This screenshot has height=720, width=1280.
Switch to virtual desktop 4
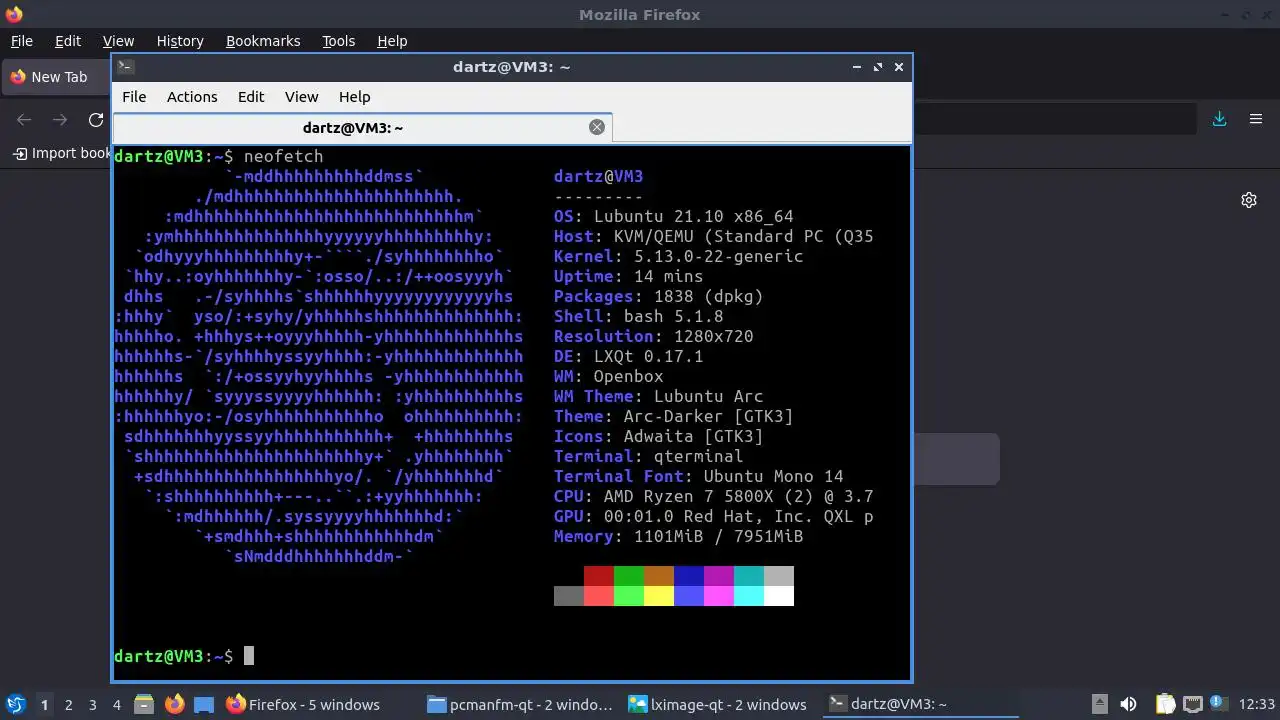point(116,704)
